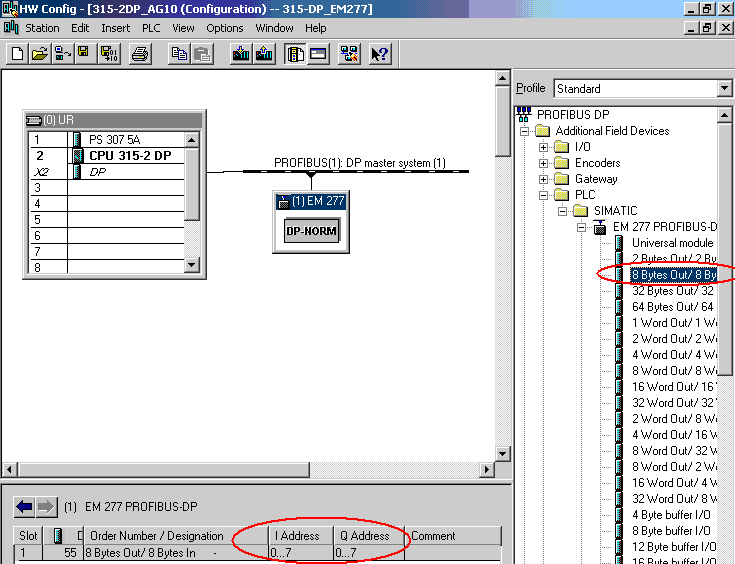Expand the Gateway folder node
The width and height of the screenshot is (735, 564).
[544, 179]
